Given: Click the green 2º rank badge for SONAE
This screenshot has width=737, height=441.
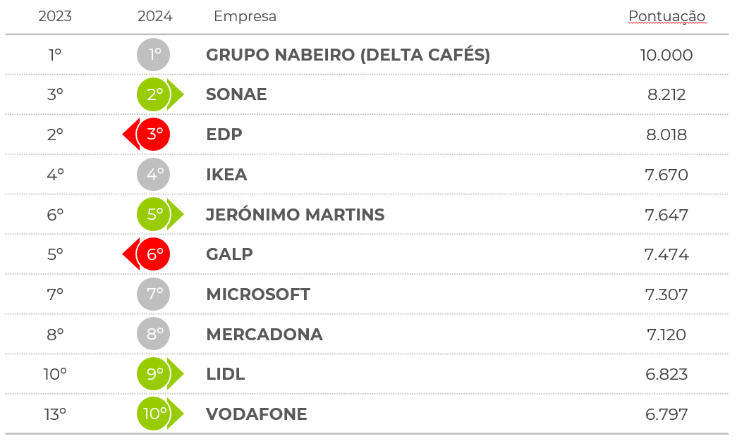Looking at the screenshot, I should pyautogui.click(x=155, y=95).
